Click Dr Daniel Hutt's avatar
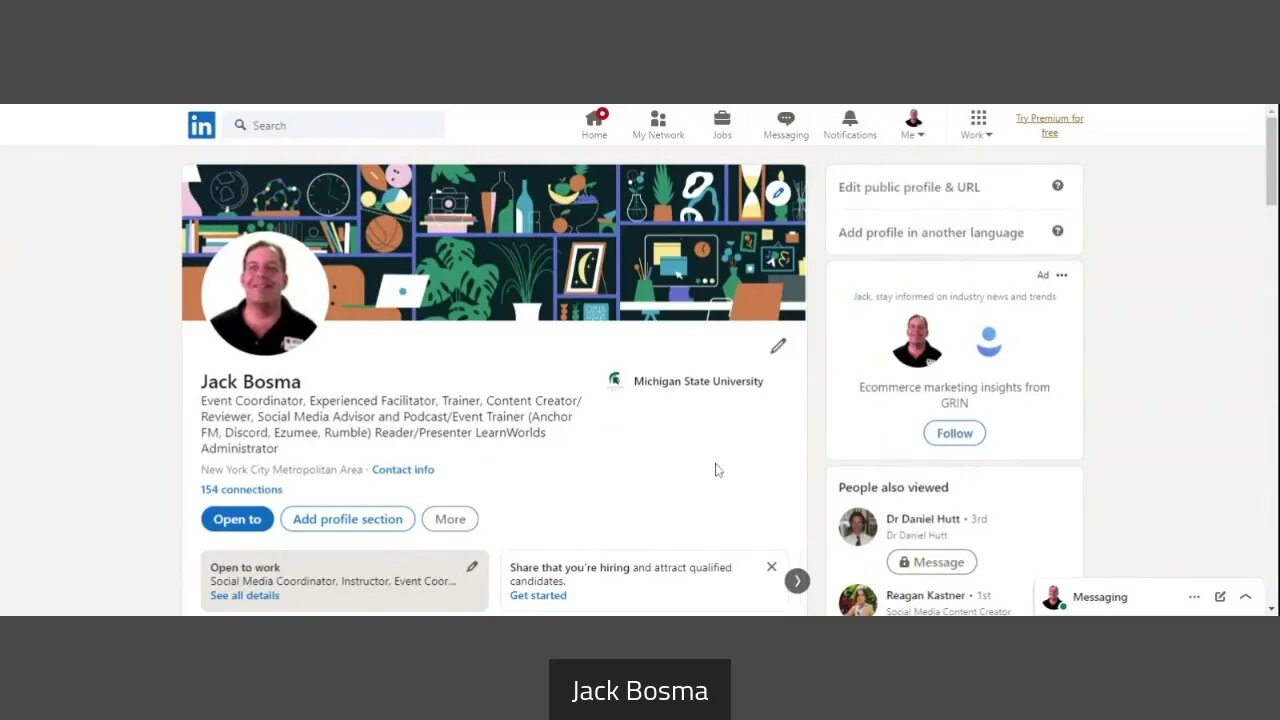The height and width of the screenshot is (720, 1280). click(x=858, y=527)
